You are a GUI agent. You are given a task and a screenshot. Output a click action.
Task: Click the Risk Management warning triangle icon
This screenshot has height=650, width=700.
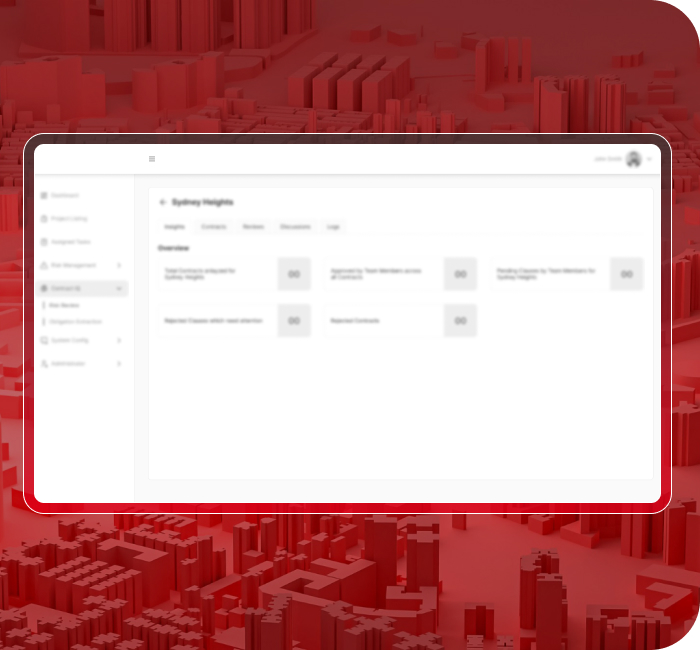coord(44,265)
